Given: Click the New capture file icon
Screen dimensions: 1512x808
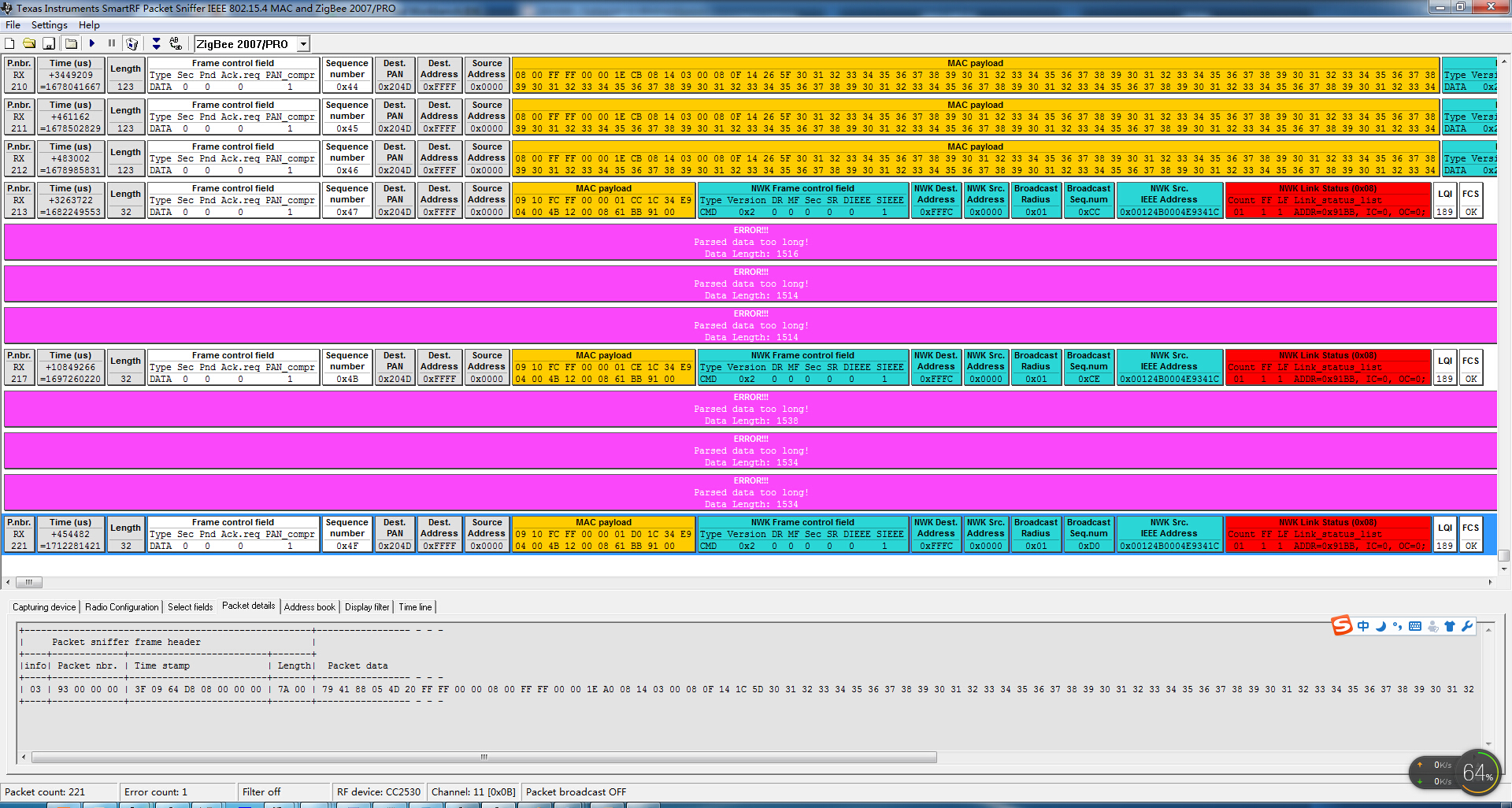Looking at the screenshot, I should (x=10, y=44).
